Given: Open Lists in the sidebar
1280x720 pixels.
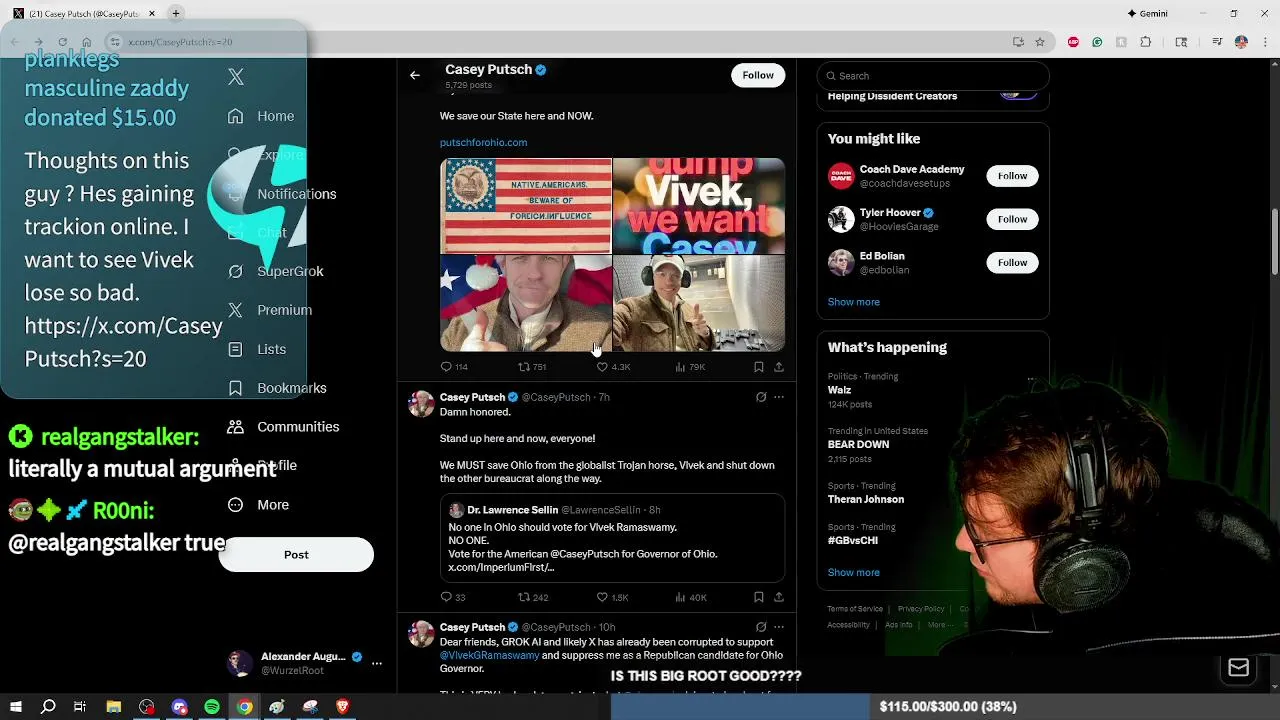Looking at the screenshot, I should [257, 349].
